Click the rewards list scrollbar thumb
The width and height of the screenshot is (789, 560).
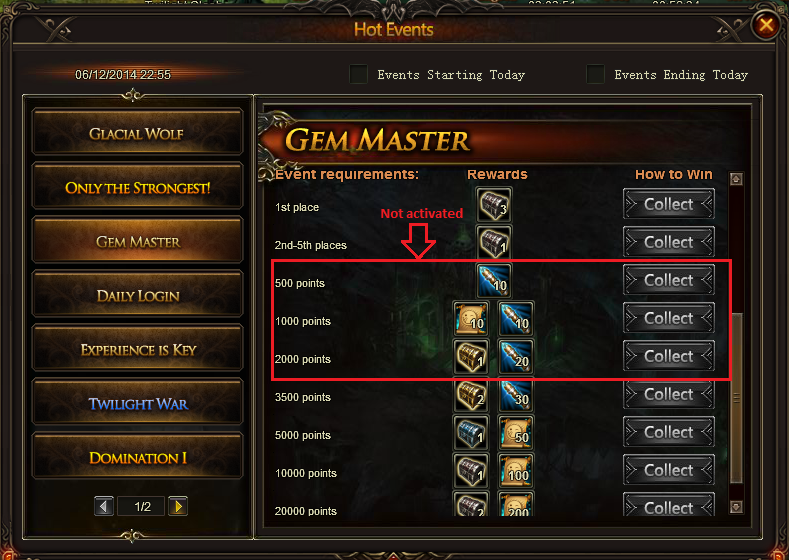click(736, 398)
